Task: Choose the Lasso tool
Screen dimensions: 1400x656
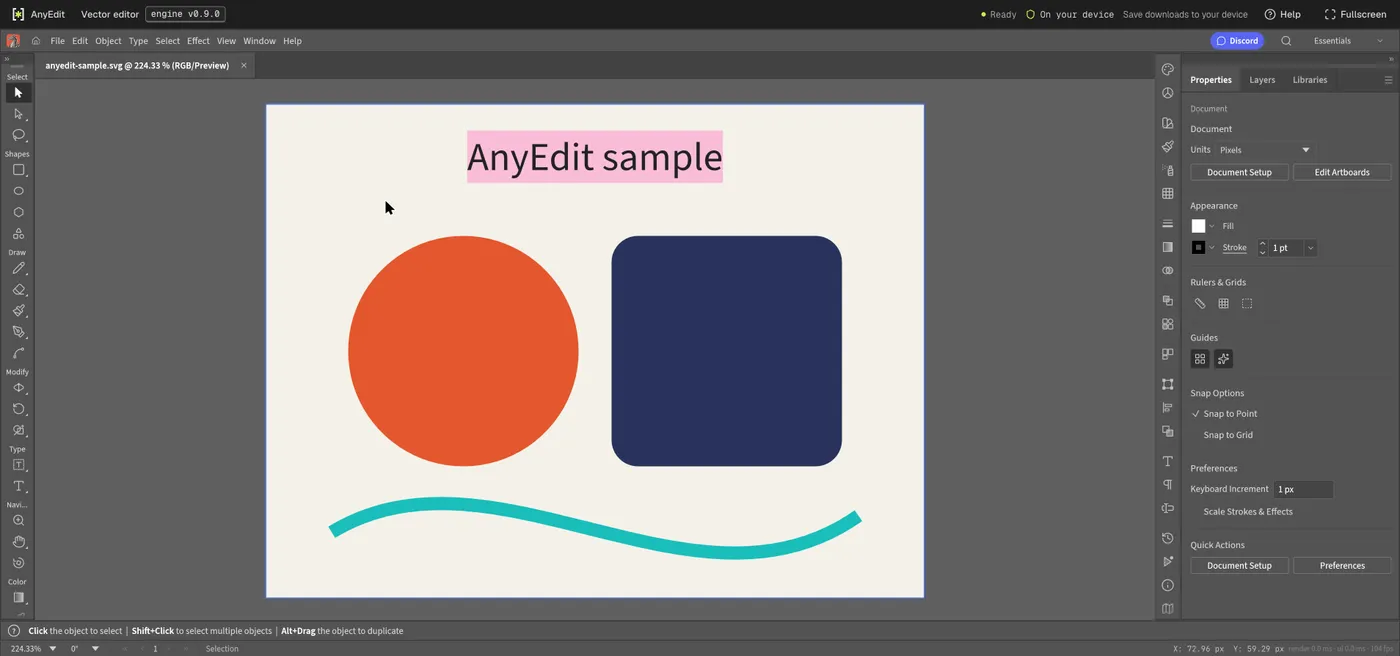Action: click(18, 135)
